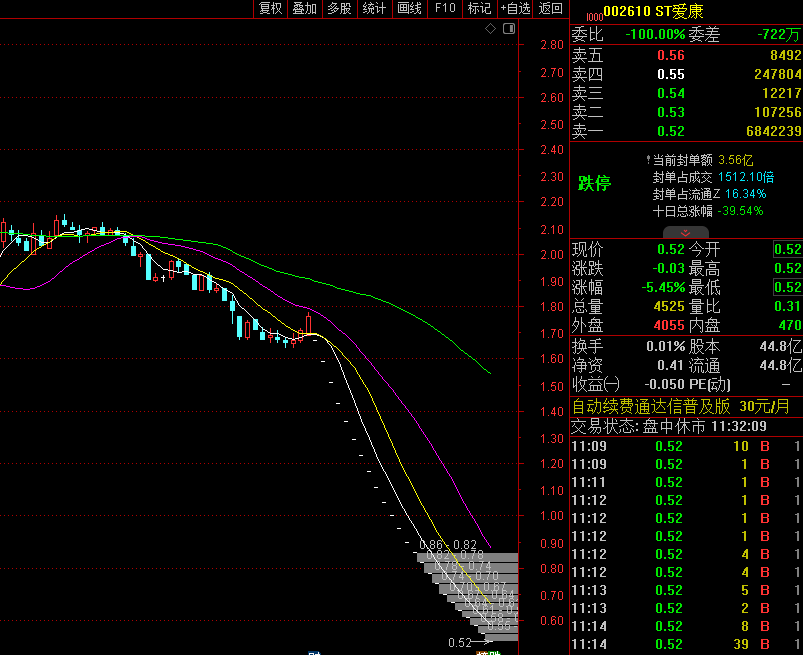Expand the red chevron under 十日总涨幅

685,233
